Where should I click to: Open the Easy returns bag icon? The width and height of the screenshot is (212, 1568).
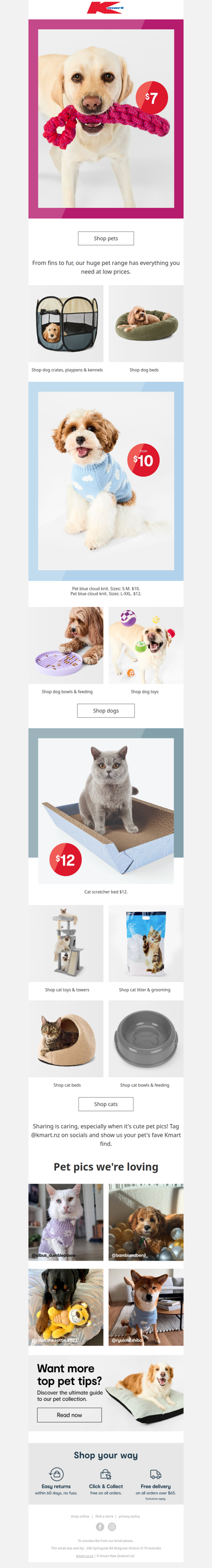[57, 1473]
